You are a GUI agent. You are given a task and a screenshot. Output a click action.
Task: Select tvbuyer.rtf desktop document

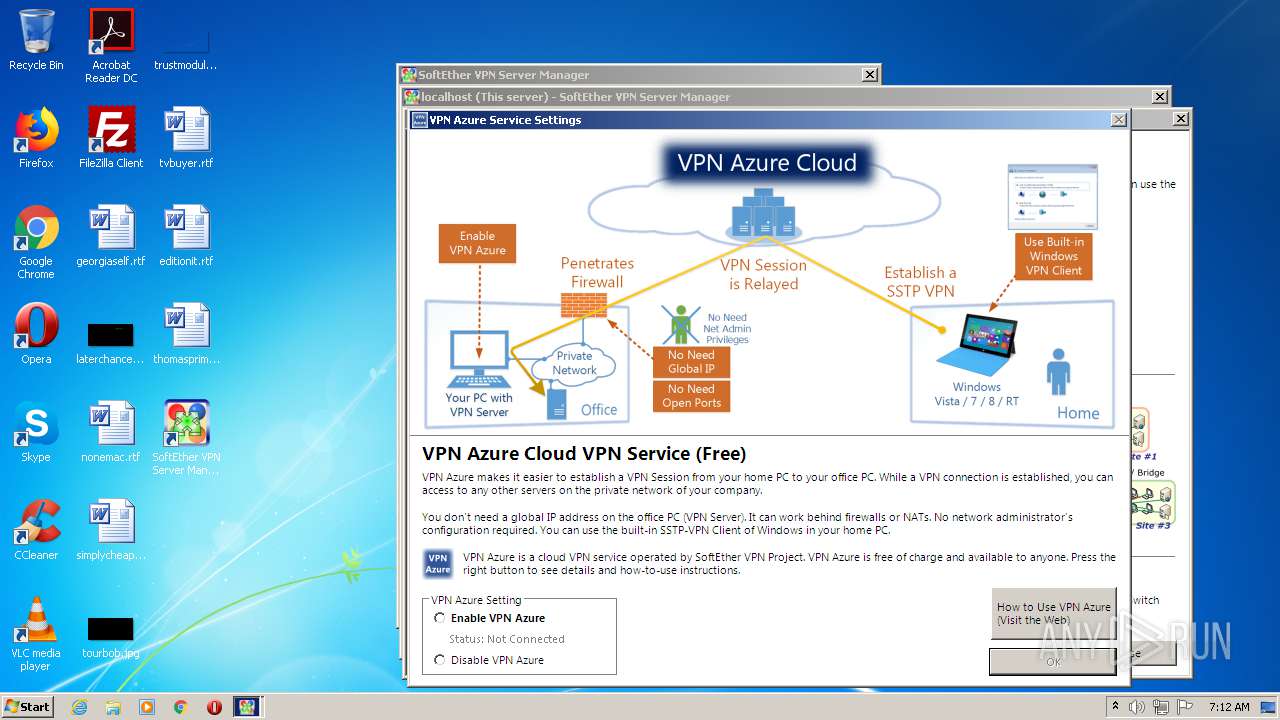click(186, 138)
